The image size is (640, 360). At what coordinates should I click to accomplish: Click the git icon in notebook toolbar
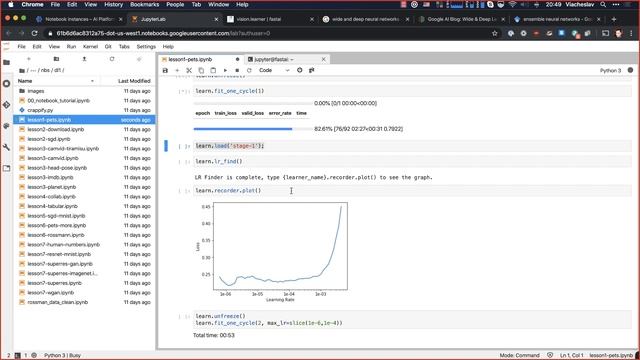(312, 70)
